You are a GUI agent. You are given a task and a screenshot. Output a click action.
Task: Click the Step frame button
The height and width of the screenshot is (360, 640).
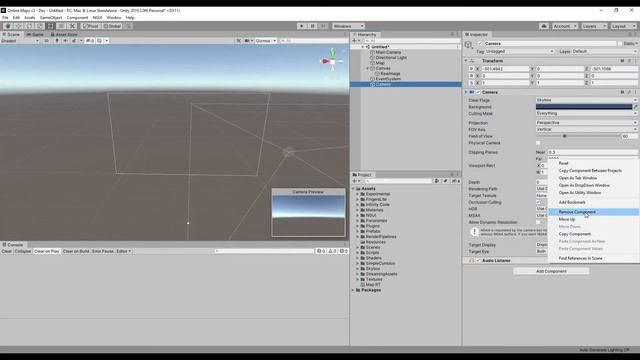click(323, 26)
